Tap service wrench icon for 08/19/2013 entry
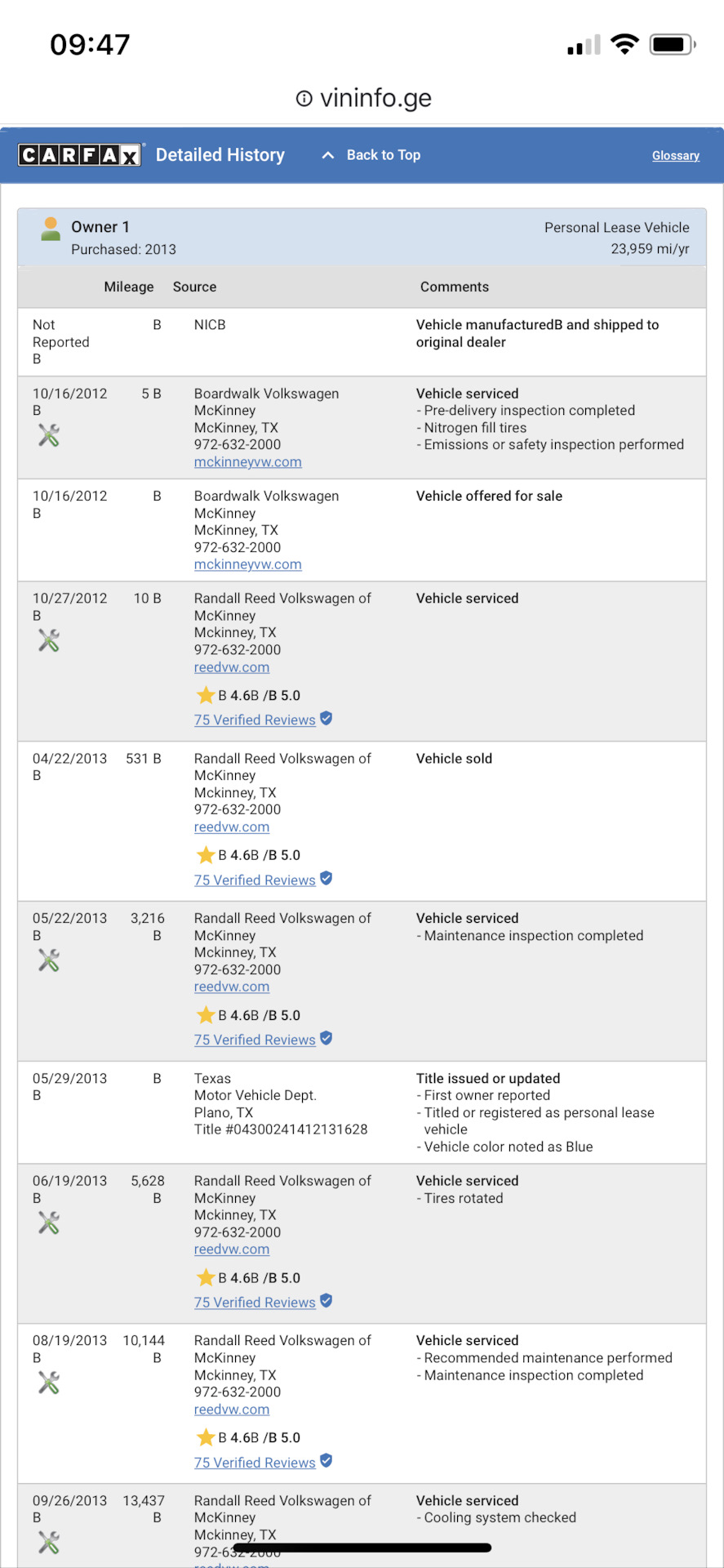 click(49, 1383)
